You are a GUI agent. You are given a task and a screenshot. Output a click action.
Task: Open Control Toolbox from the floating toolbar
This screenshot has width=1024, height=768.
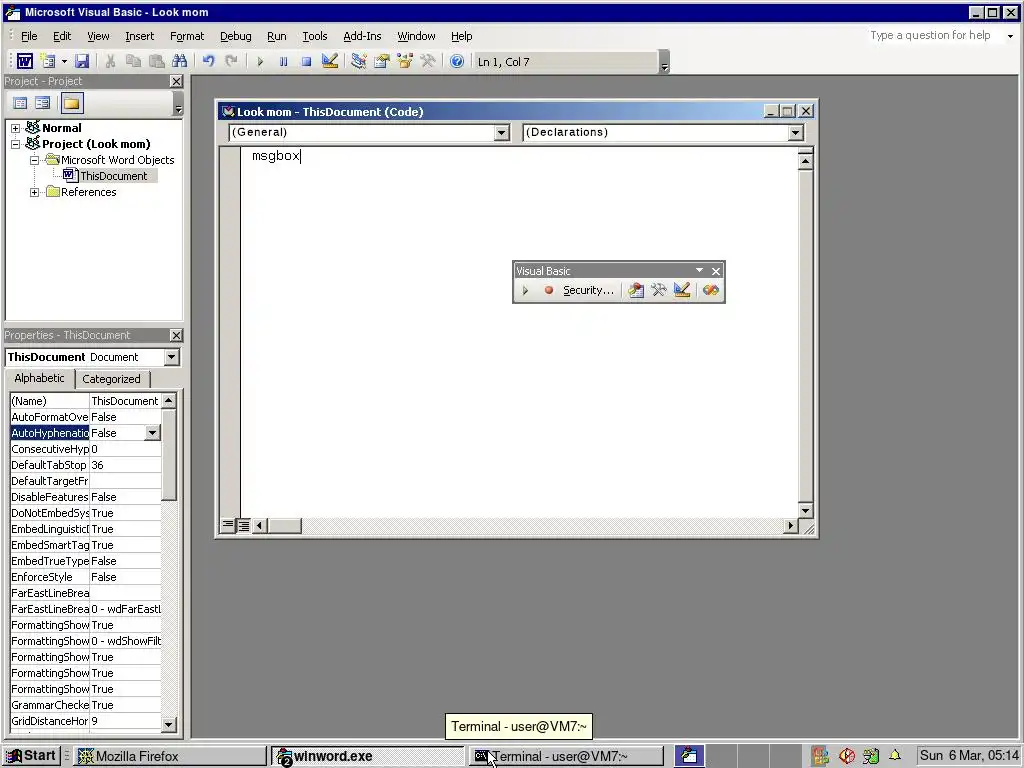click(658, 290)
